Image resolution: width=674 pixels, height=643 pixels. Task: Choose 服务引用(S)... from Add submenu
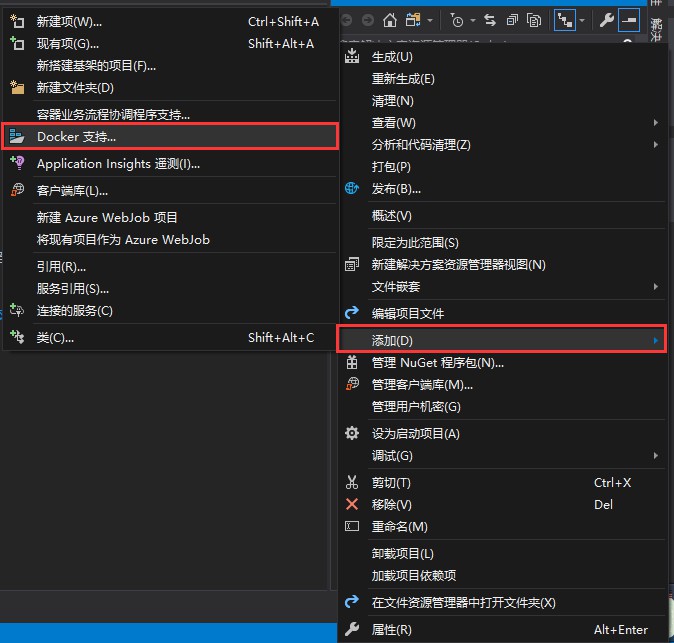tap(170, 289)
